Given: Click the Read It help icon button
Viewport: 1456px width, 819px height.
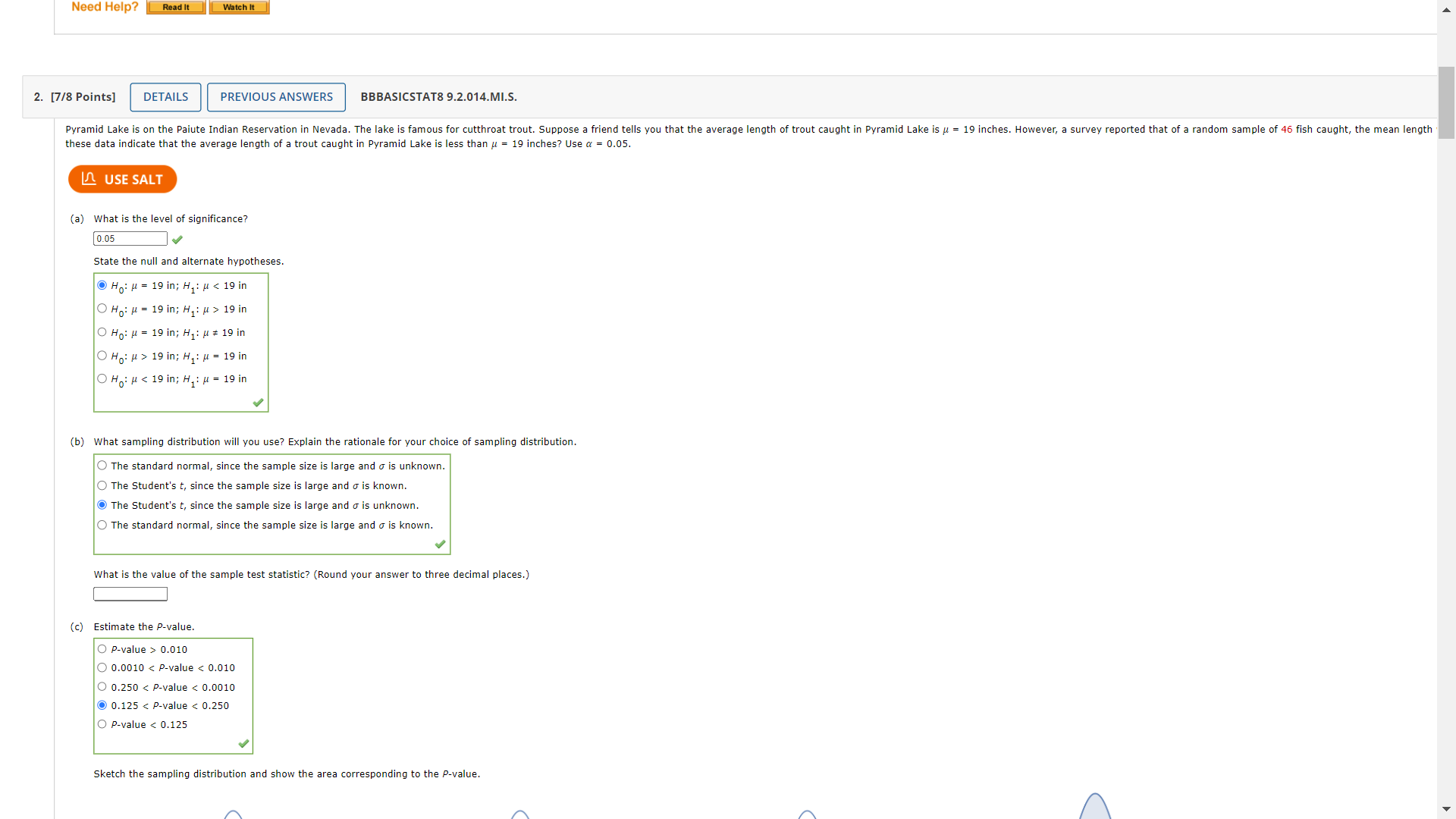Looking at the screenshot, I should (x=175, y=7).
